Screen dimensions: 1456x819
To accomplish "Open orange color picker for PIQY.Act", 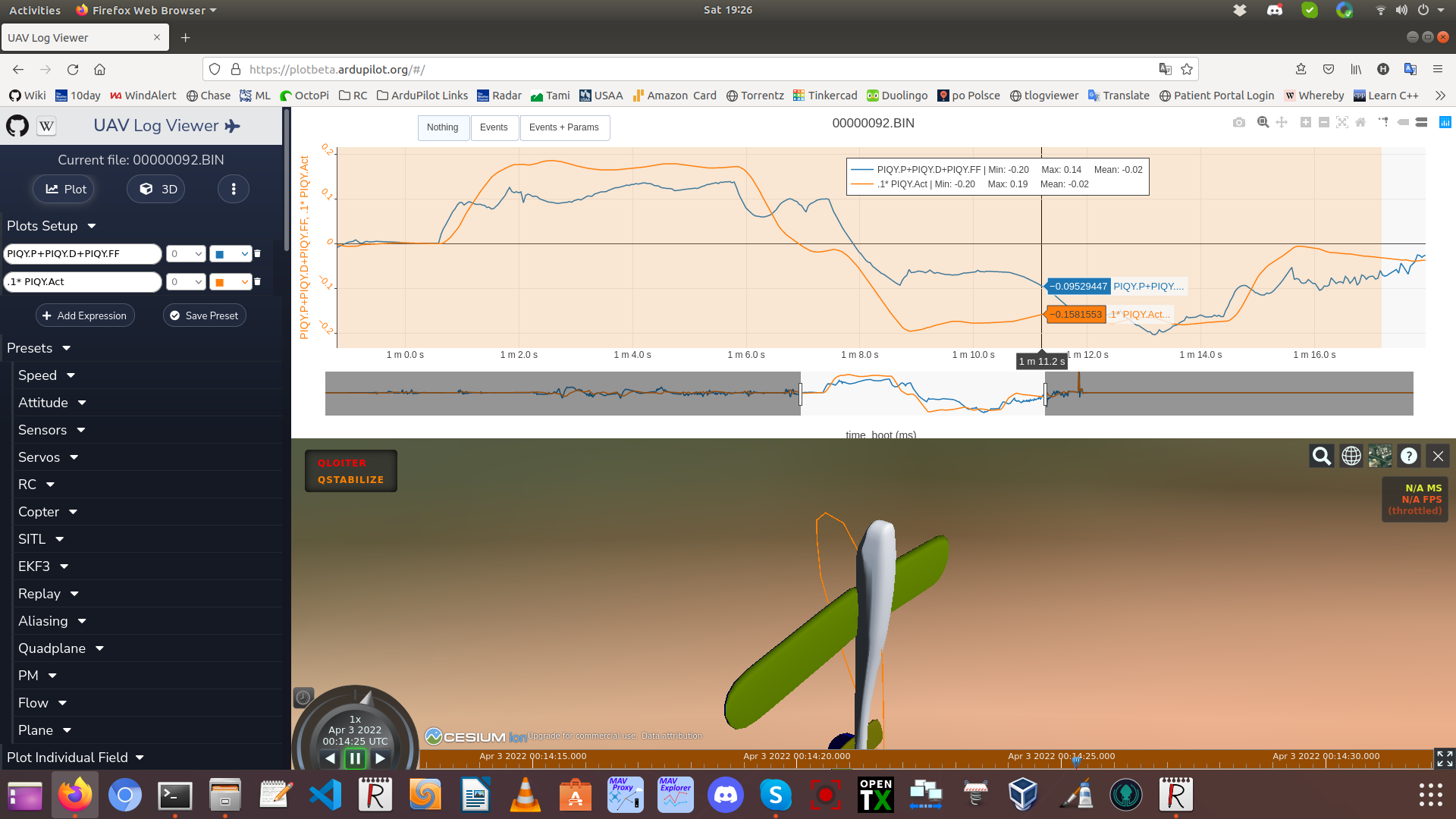I will tap(230, 282).
